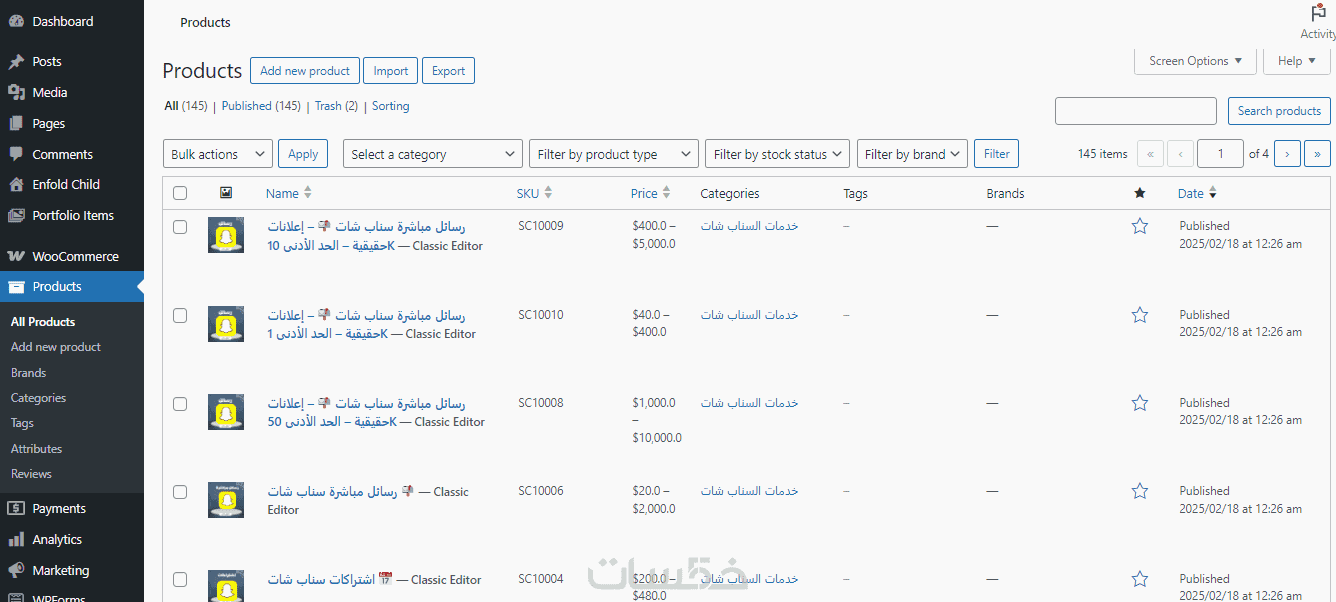Check the box for product SC10010
This screenshot has height=602, width=1336.
pos(180,315)
